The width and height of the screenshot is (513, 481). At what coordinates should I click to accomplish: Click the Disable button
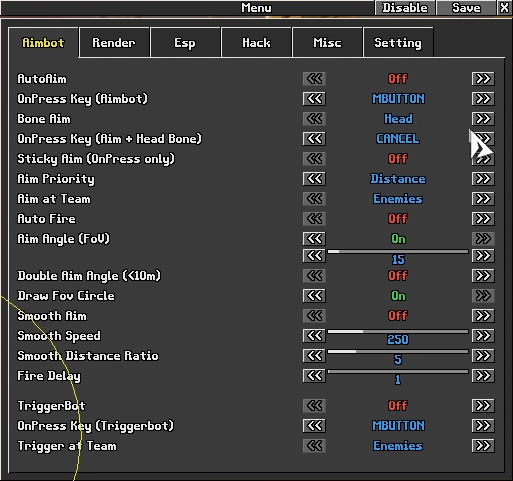click(x=405, y=8)
